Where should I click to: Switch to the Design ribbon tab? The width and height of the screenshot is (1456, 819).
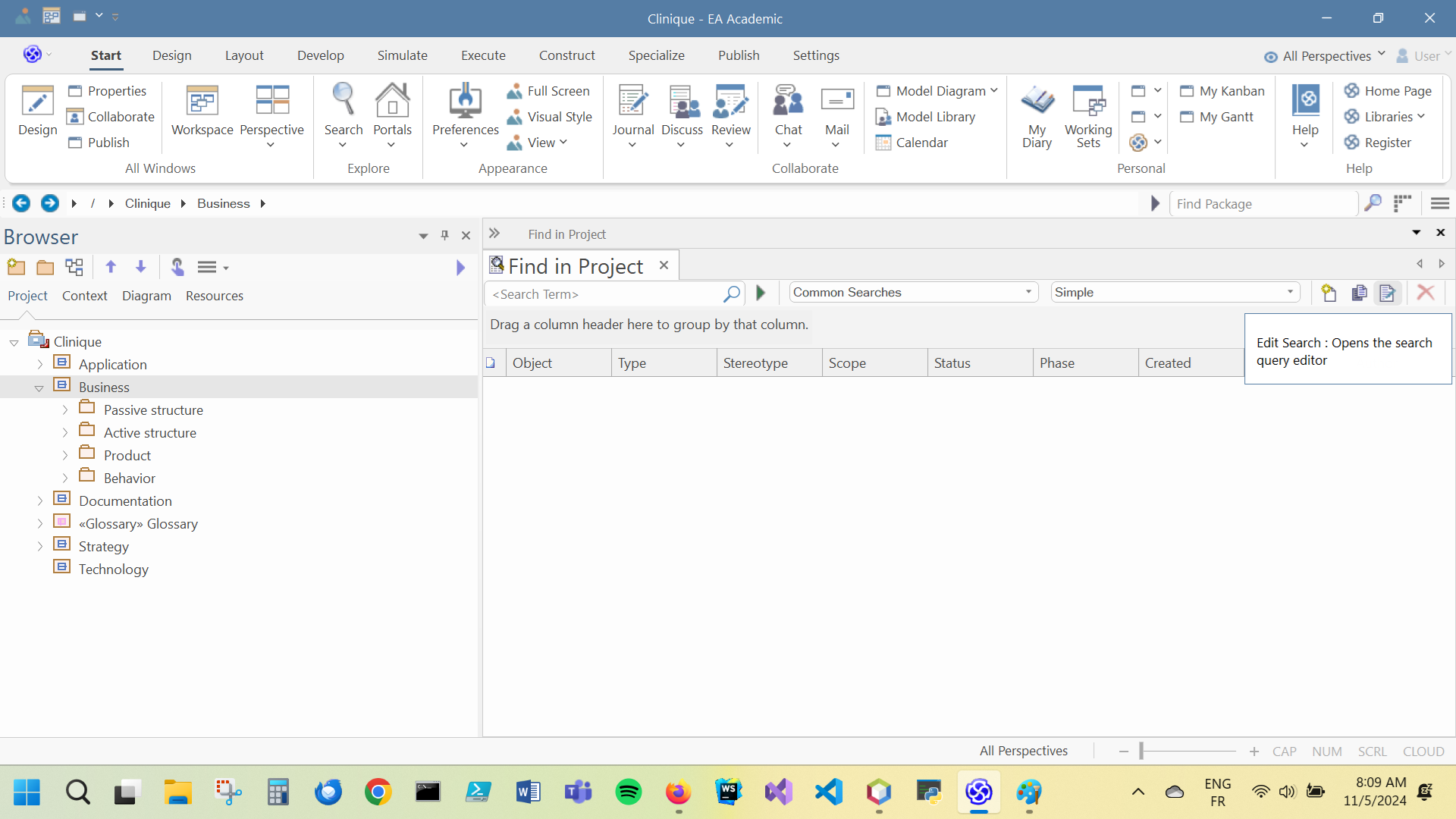pos(171,55)
